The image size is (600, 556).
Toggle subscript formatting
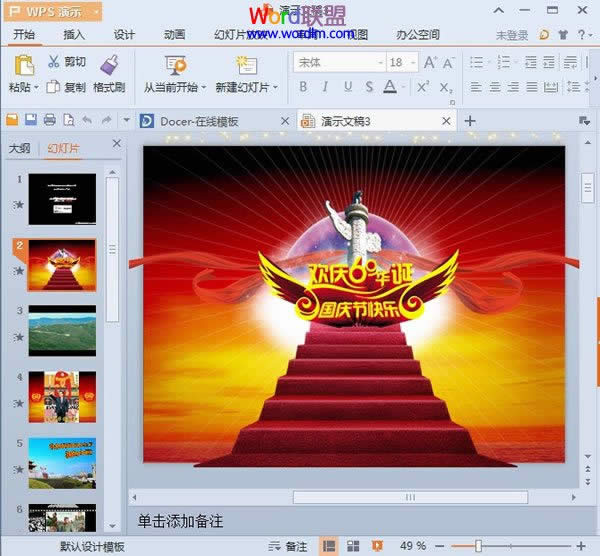click(x=446, y=88)
